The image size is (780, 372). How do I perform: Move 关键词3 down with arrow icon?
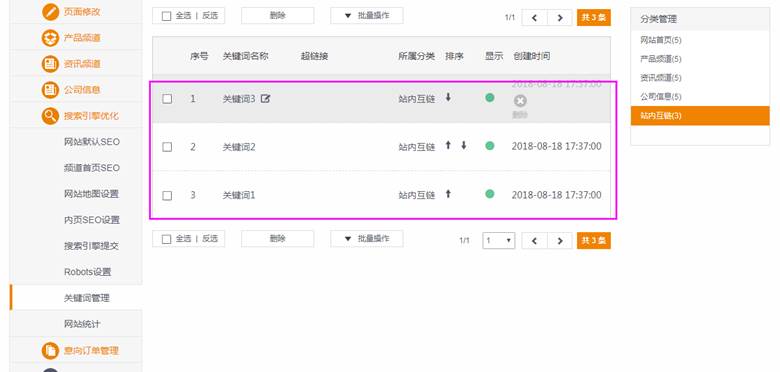(448, 97)
